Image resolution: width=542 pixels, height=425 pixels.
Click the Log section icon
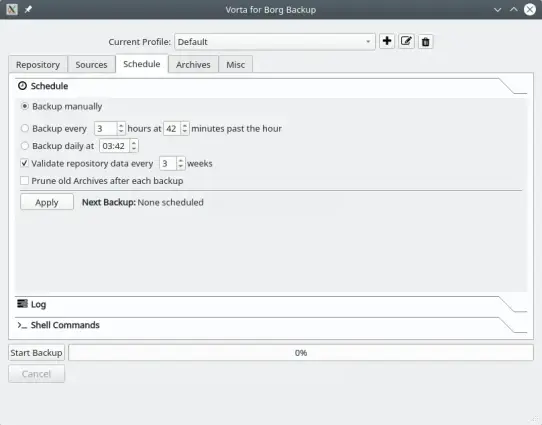(22, 304)
